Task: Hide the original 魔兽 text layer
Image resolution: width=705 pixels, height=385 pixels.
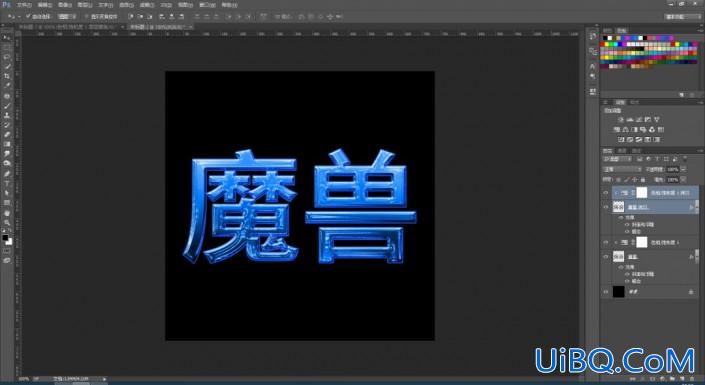Action: coord(606,256)
